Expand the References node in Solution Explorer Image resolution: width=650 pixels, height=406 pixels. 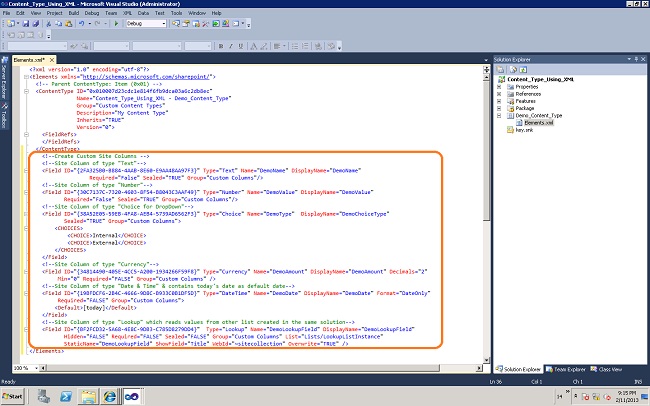500,93
